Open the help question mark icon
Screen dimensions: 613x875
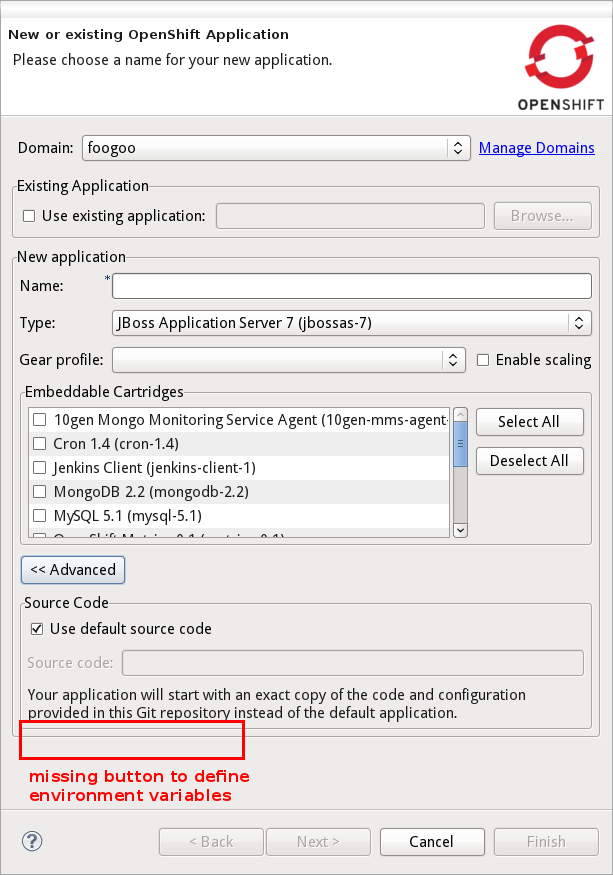tap(32, 841)
